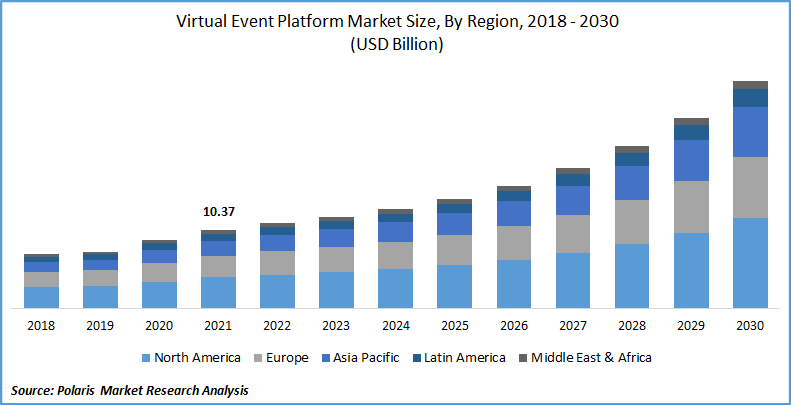Click the 2026 axis label
Image resolution: width=791 pixels, height=405 pixels.
514,326
